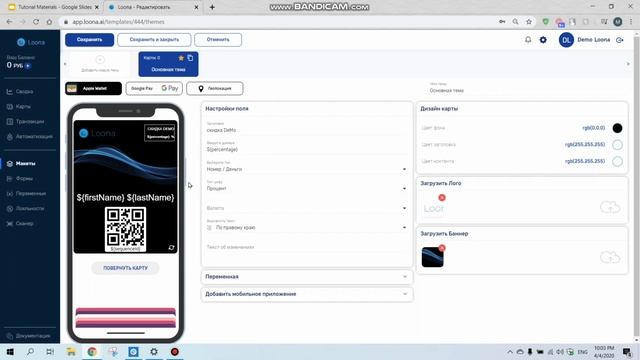Open the content color white swatch
The image size is (640, 360).
(x=617, y=161)
